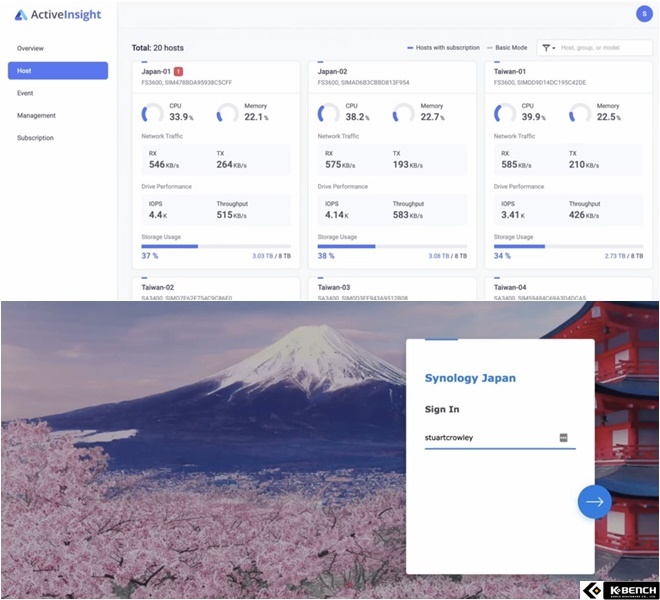Image resolution: width=660 pixels, height=600 pixels.
Task: Open the Taiwan-02 host card title
Action: click(157, 288)
